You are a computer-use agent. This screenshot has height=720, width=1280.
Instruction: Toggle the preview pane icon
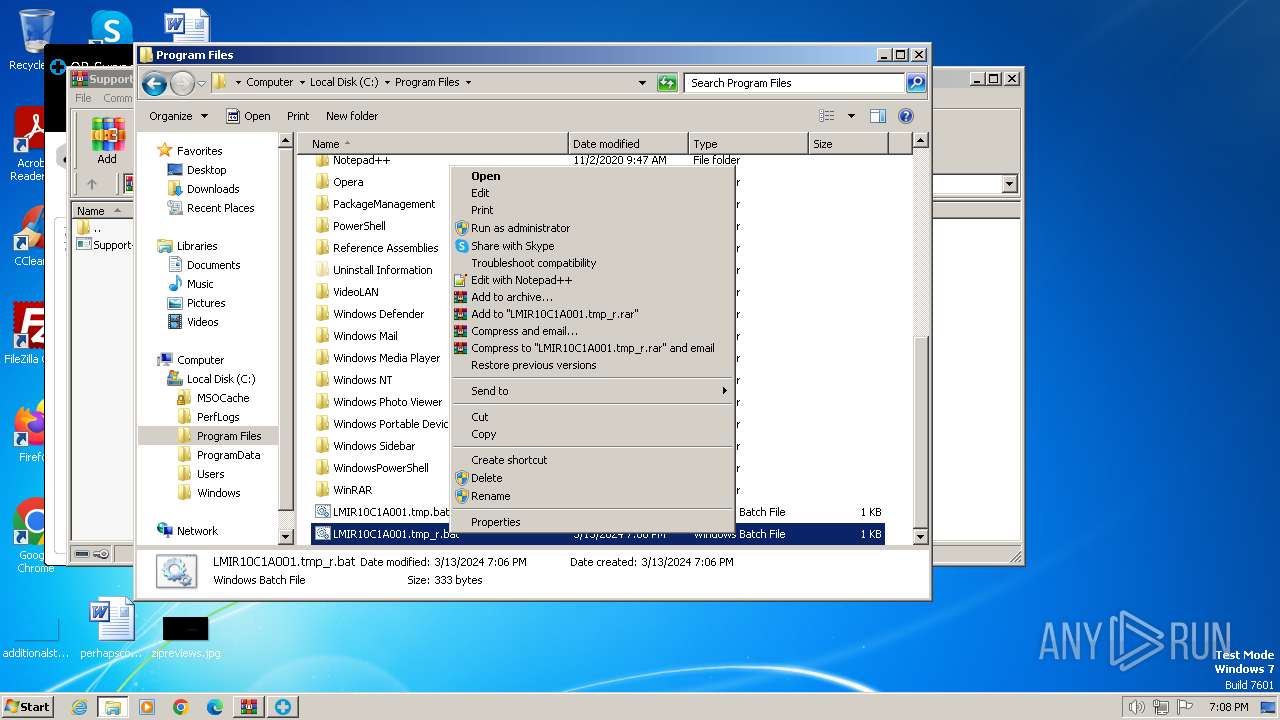(877, 116)
